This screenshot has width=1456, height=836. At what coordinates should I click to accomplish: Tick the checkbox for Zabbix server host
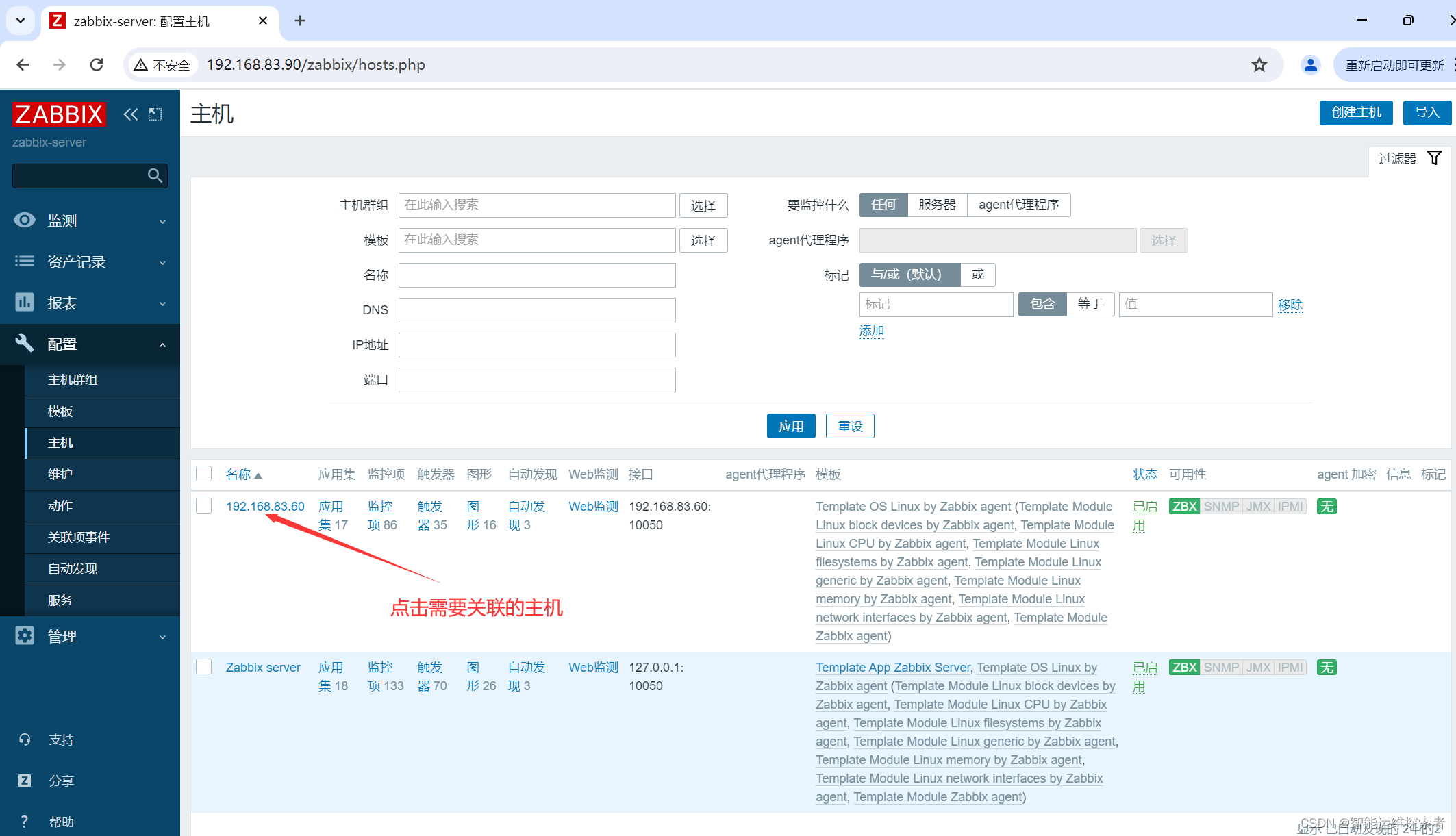(x=204, y=667)
